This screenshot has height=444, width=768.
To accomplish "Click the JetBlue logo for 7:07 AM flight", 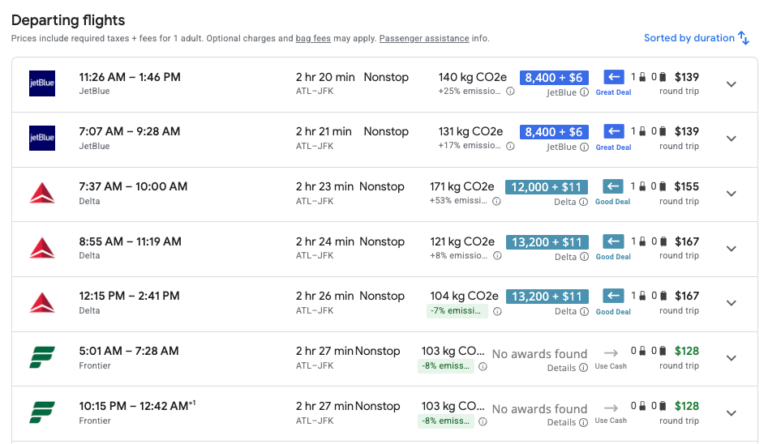I will tap(42, 138).
